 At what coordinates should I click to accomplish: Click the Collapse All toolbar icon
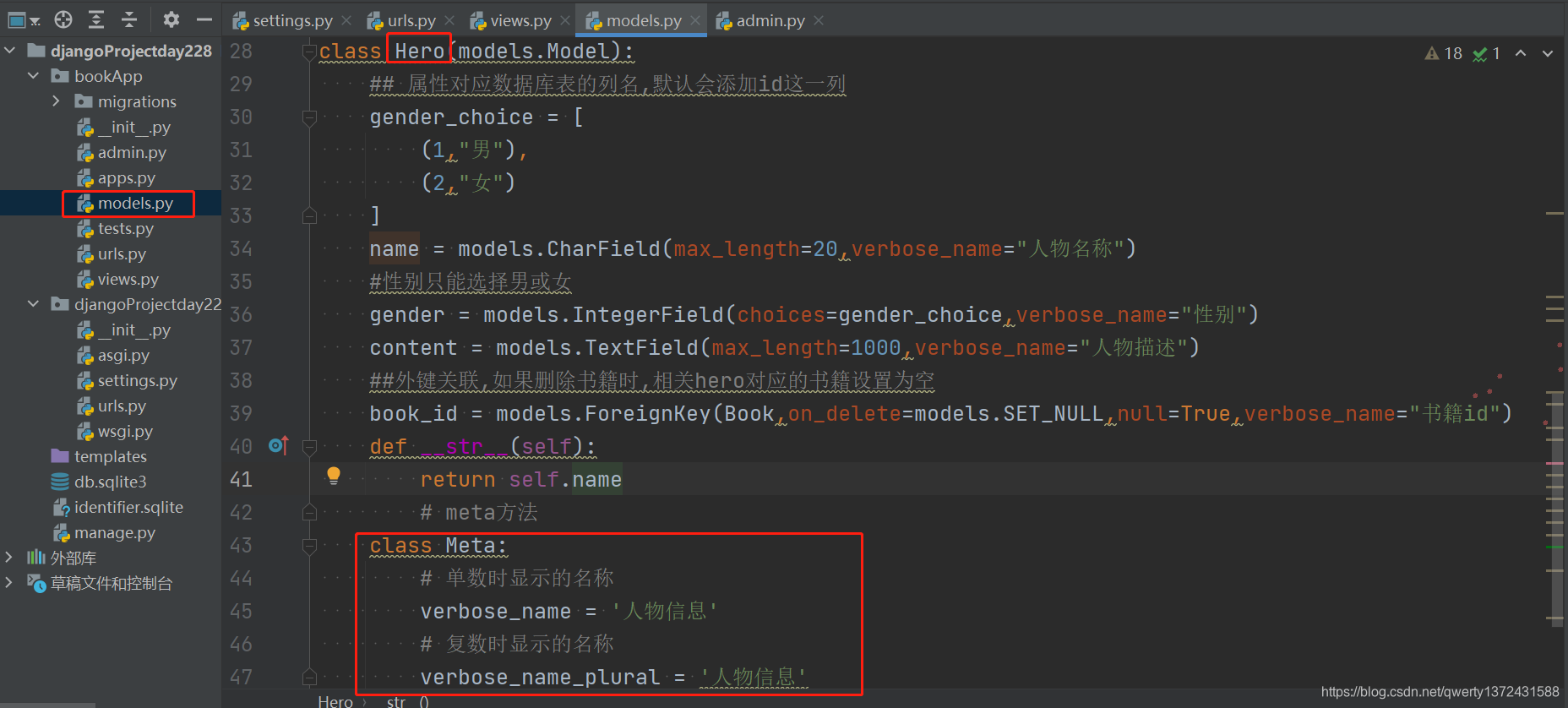point(129,19)
